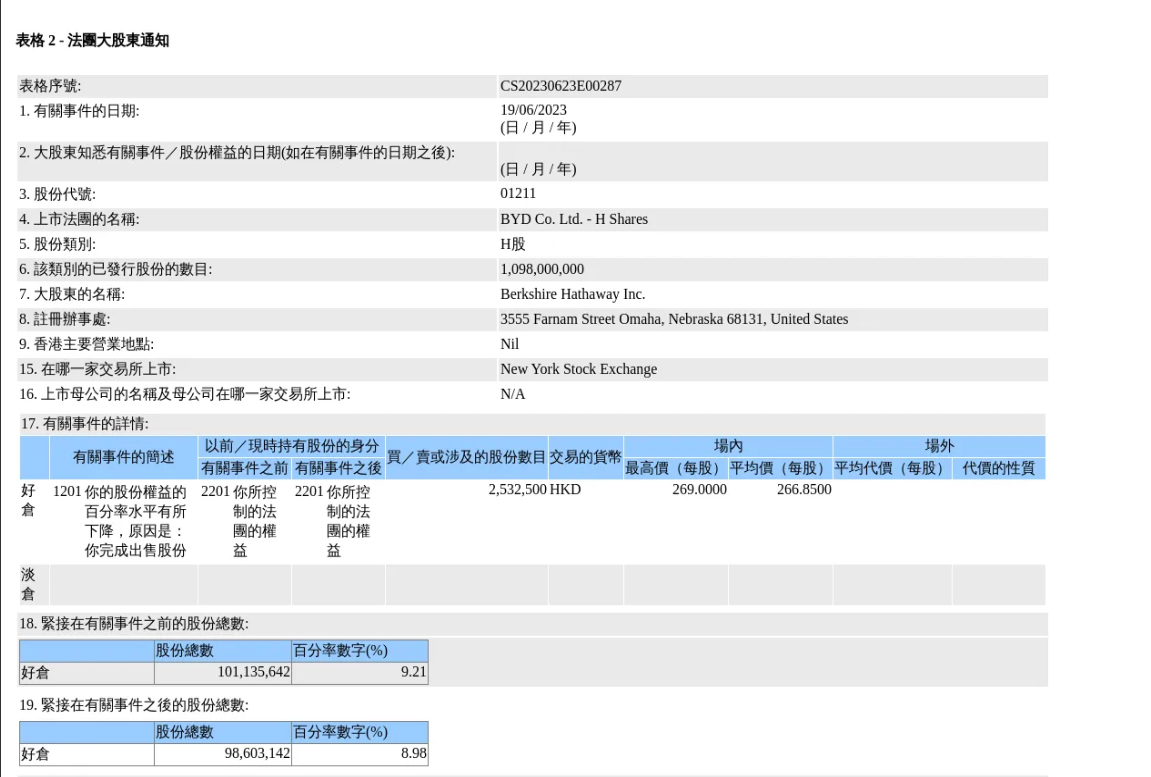Click the sub-header 有關事件之後
This screenshot has height=777, width=1151.
coord(338,468)
